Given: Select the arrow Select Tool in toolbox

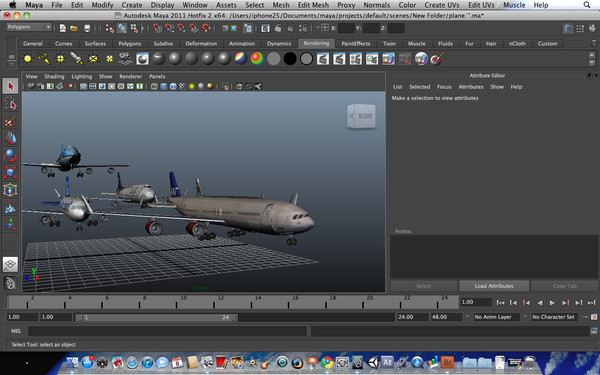Looking at the screenshot, I should point(10,86).
